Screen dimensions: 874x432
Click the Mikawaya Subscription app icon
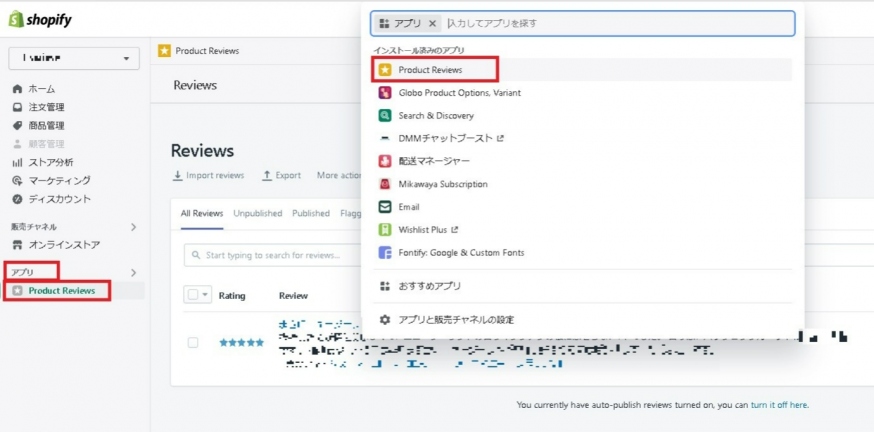coord(385,184)
